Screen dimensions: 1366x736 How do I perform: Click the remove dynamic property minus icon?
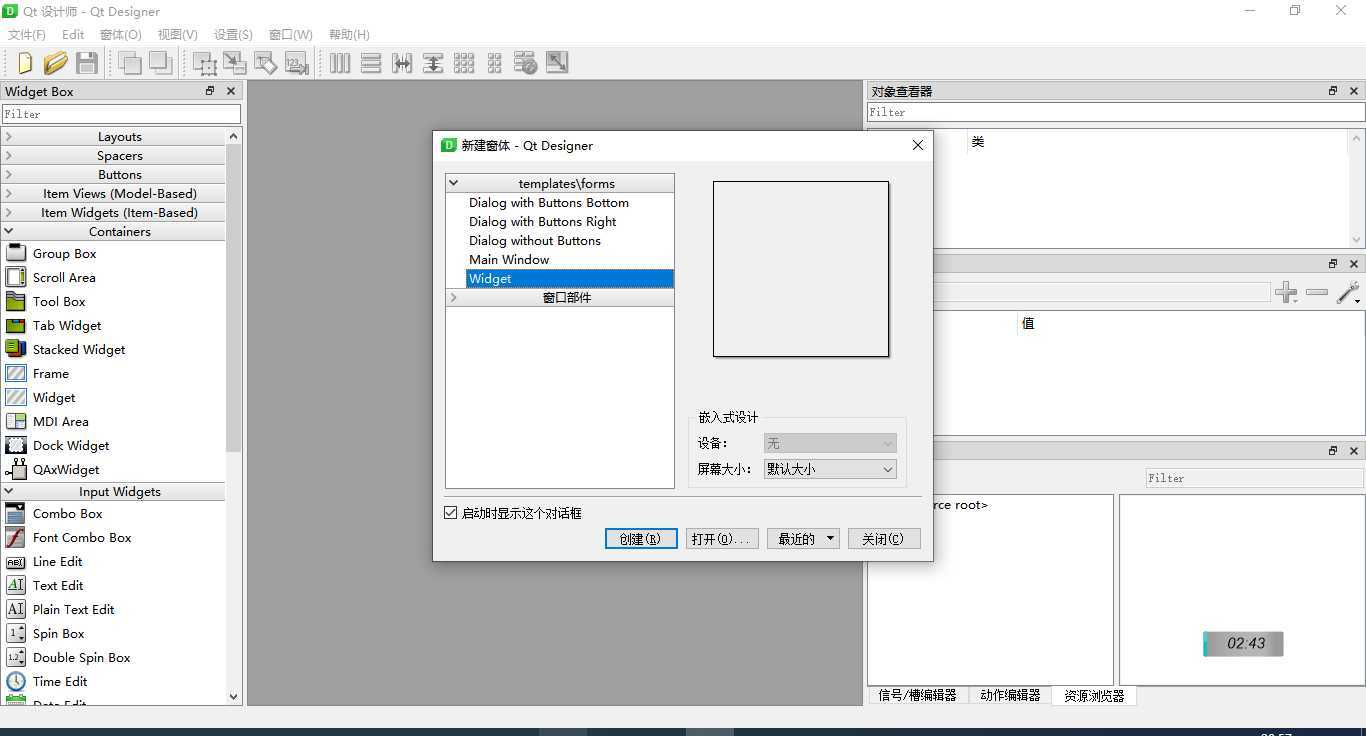1317,293
